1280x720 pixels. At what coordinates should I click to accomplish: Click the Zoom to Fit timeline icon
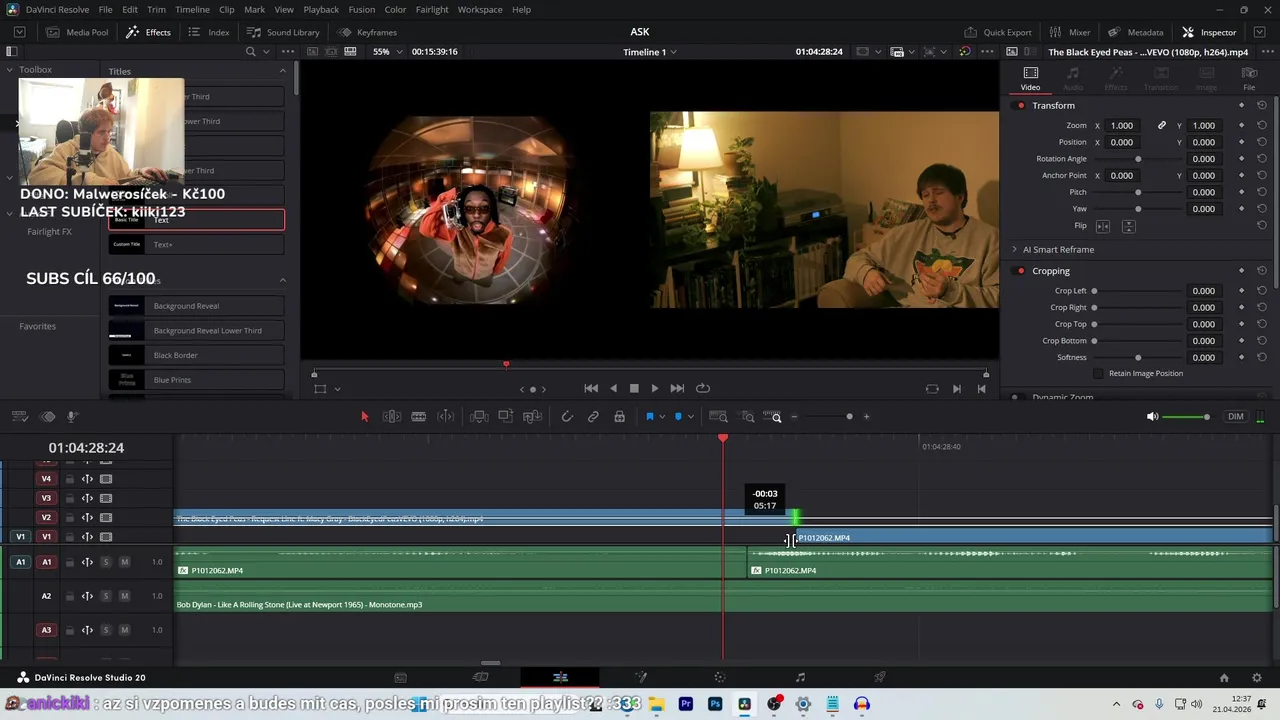pos(718,417)
